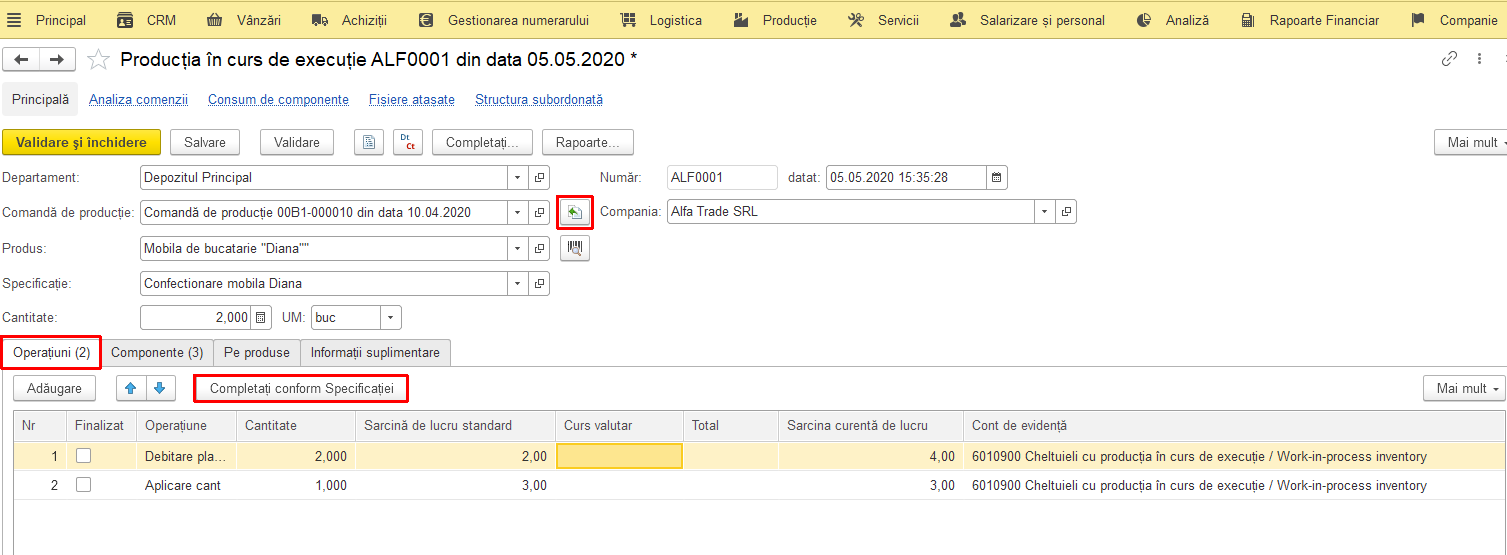Click Validare și închidere button
The image size is (1507, 555).
coord(81,142)
